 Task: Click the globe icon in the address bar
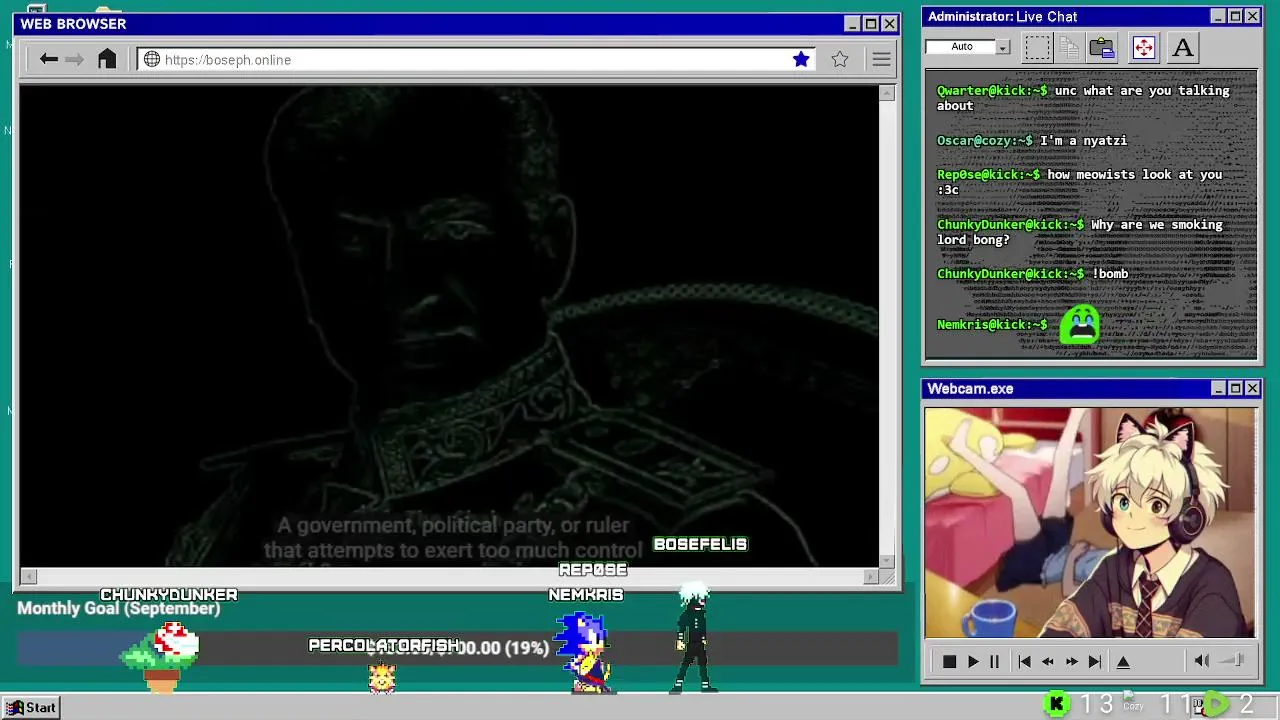click(x=152, y=59)
